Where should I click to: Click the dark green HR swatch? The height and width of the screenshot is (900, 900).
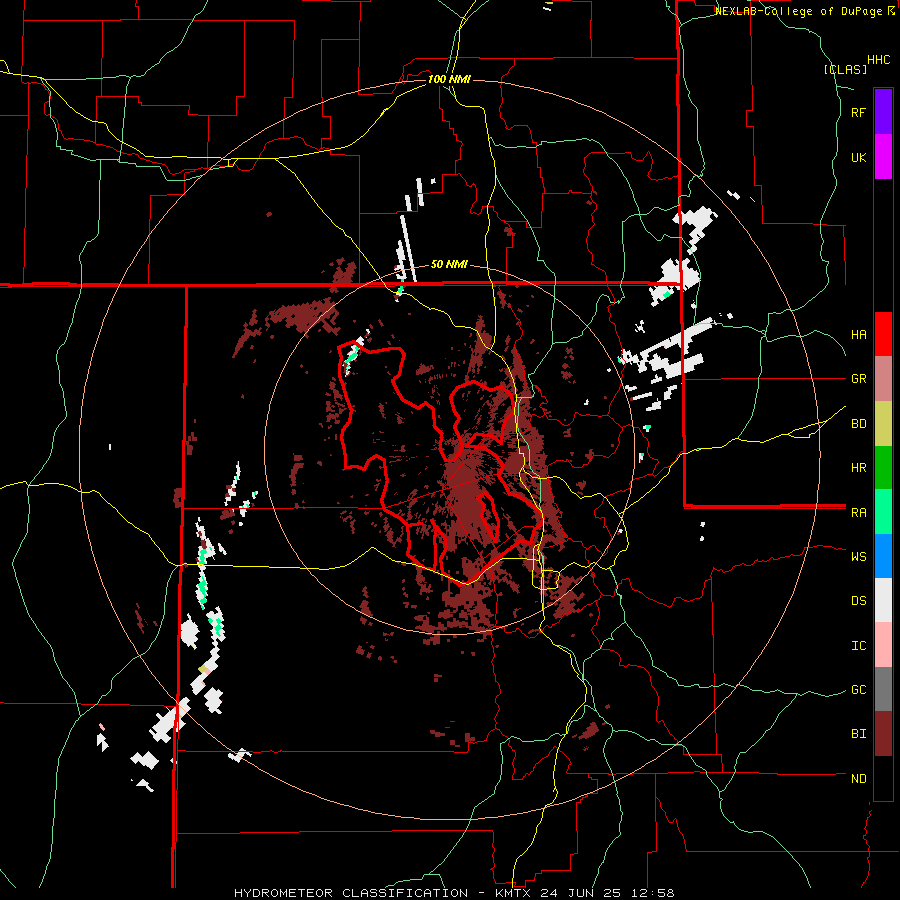(883, 468)
